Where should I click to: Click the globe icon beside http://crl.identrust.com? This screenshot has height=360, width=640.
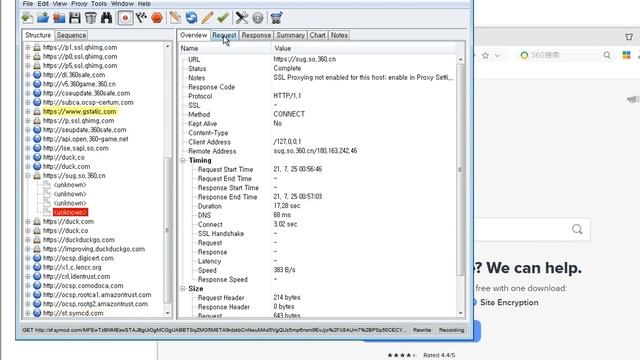(x=37, y=277)
